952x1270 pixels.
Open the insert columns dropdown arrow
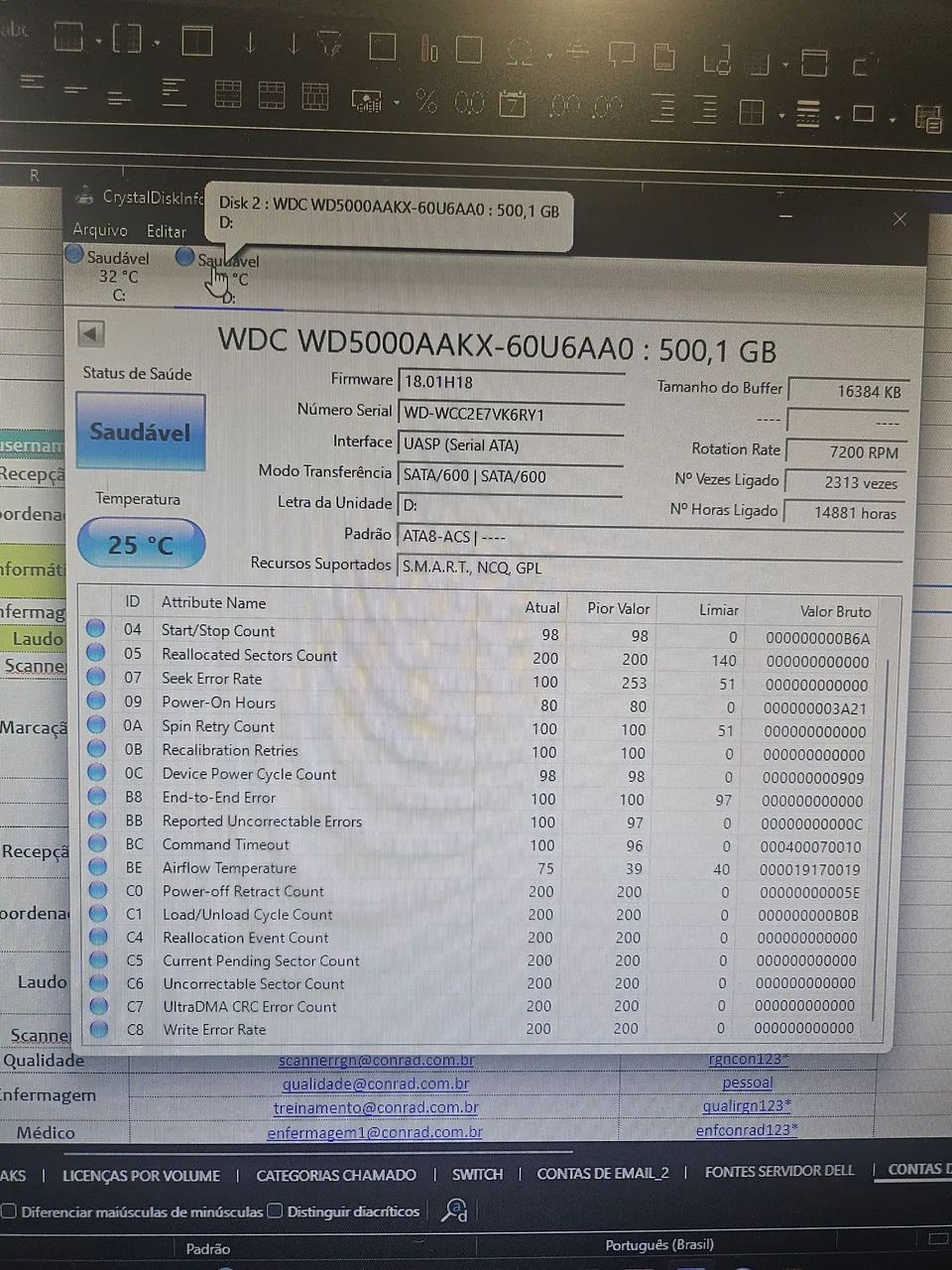158,43
